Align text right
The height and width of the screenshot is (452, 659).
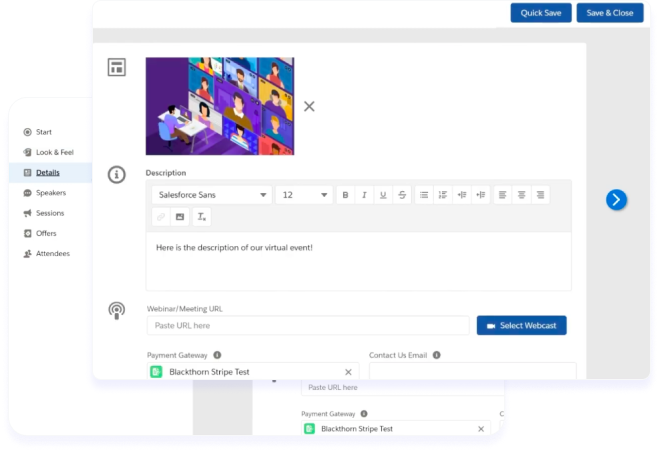(540, 195)
